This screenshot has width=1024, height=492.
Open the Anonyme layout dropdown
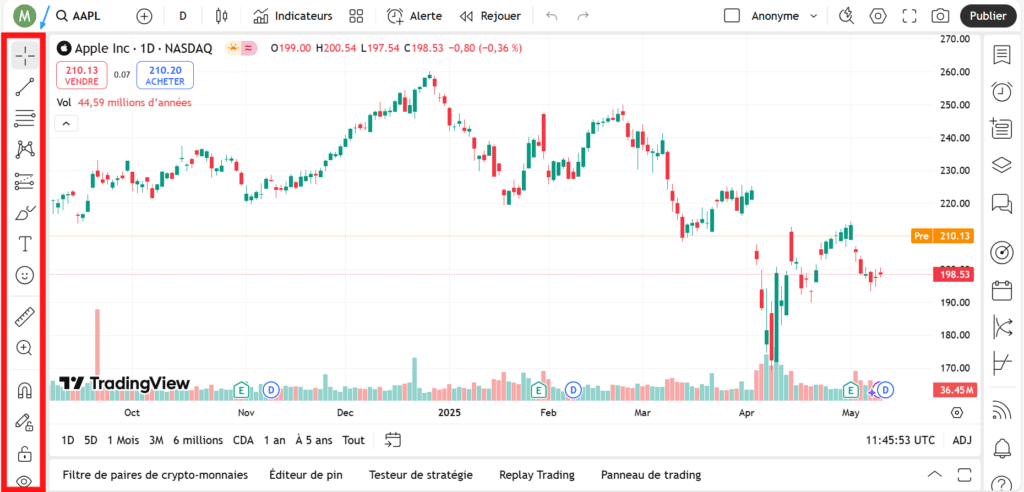[784, 16]
